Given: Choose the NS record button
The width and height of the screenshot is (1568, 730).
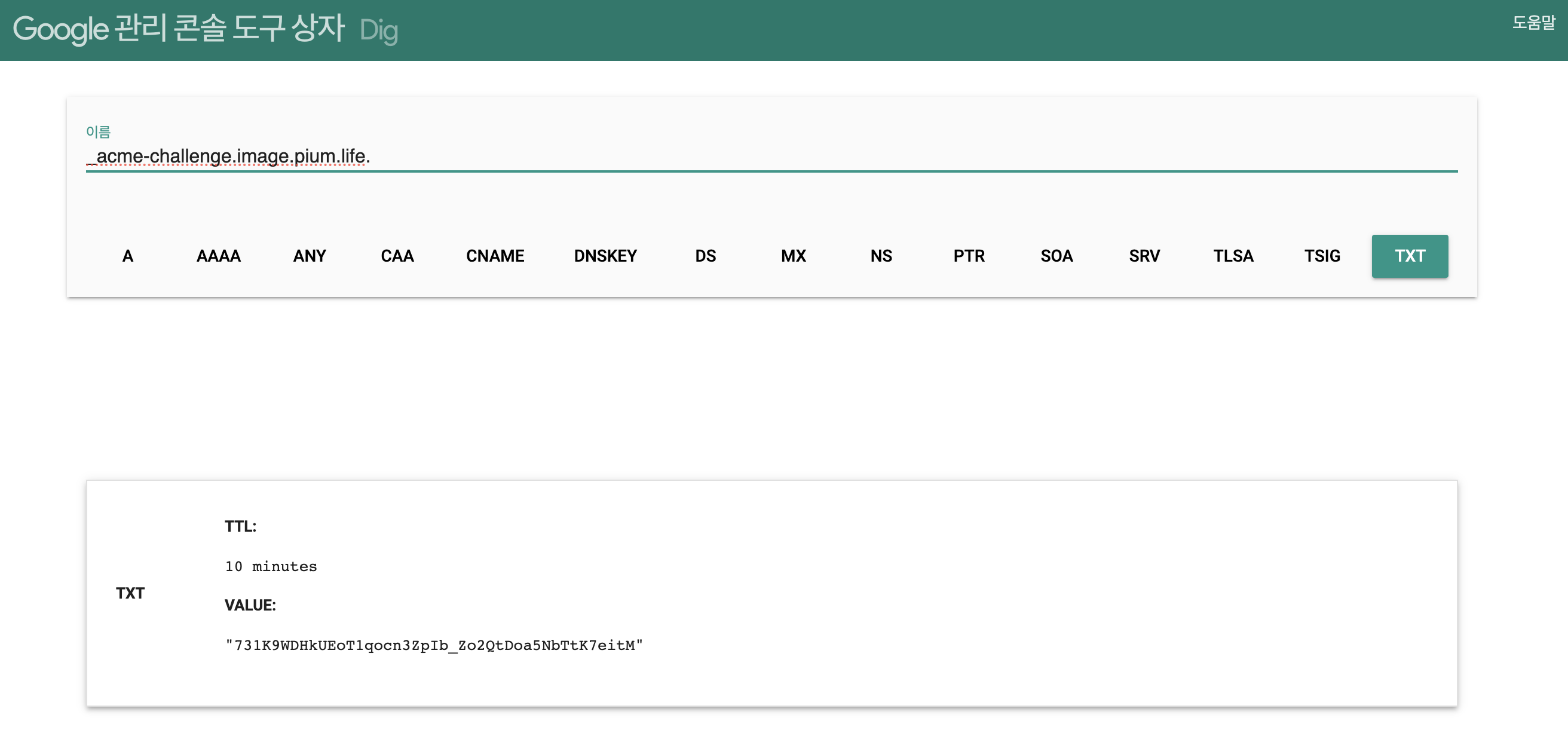Looking at the screenshot, I should [881, 256].
